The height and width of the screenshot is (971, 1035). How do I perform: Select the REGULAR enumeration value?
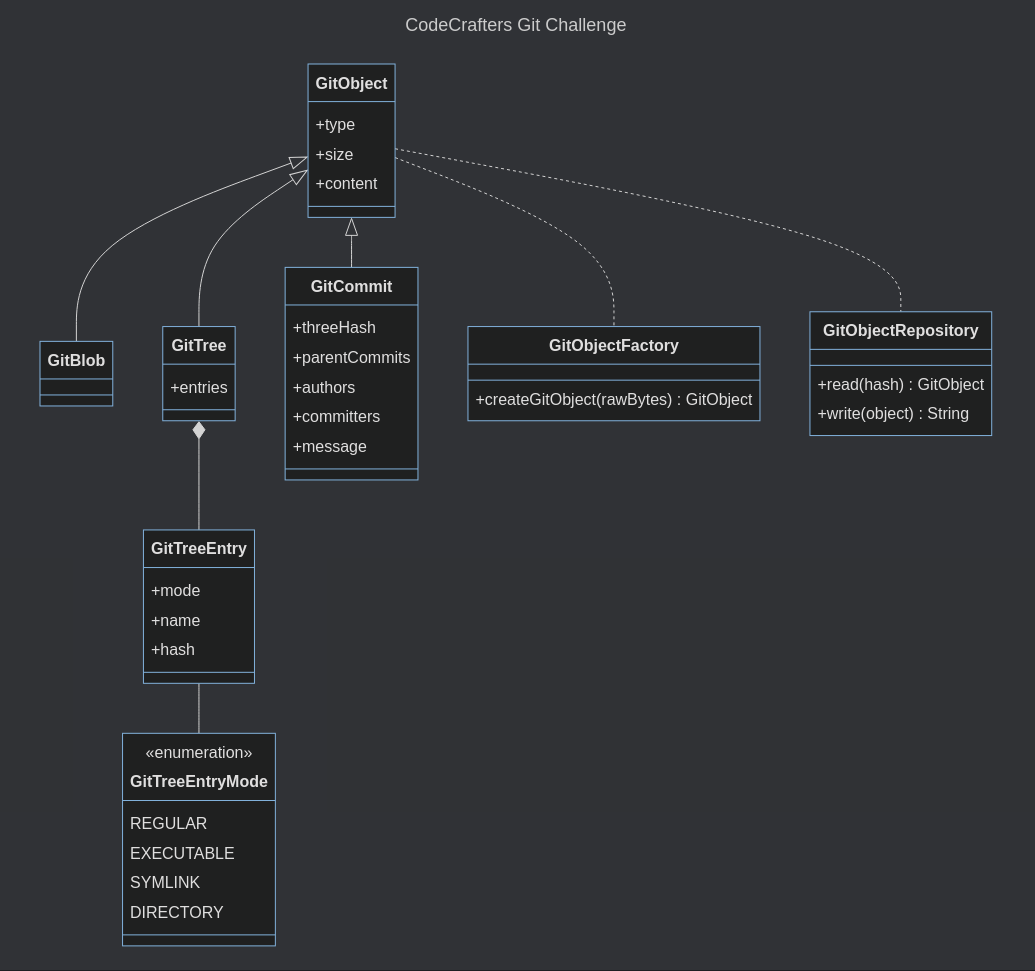click(x=168, y=823)
